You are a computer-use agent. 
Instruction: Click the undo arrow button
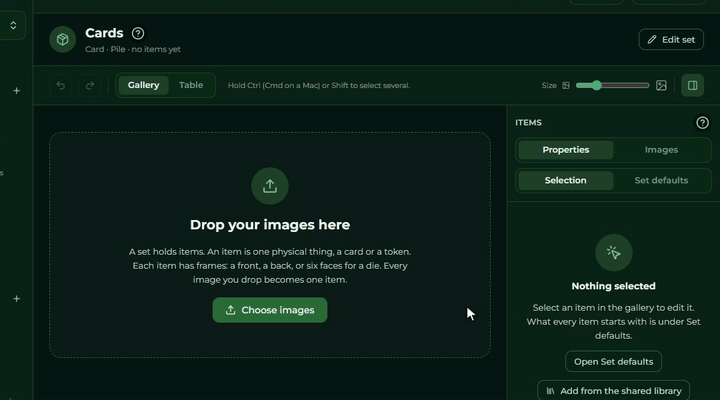[x=61, y=85]
